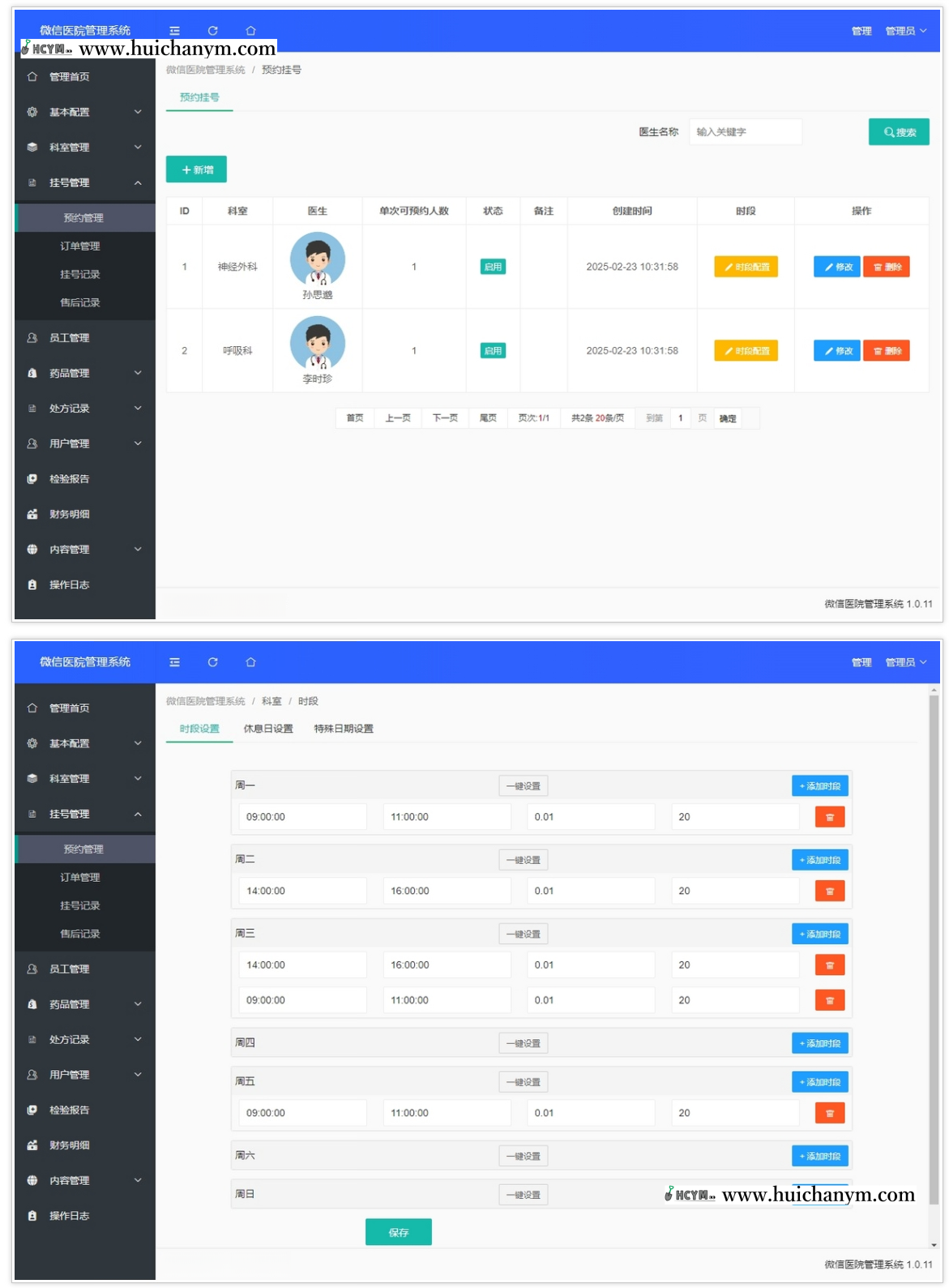Click the page number input in pagination
949x1288 pixels.
pyautogui.click(x=681, y=418)
